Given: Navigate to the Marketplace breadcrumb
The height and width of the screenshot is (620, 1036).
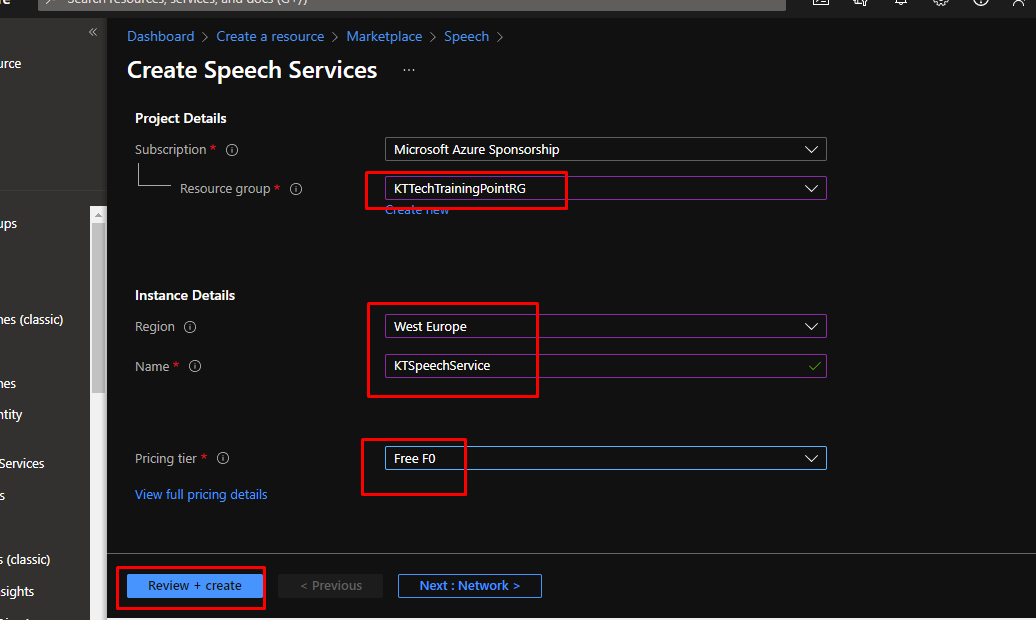Looking at the screenshot, I should click(x=384, y=37).
